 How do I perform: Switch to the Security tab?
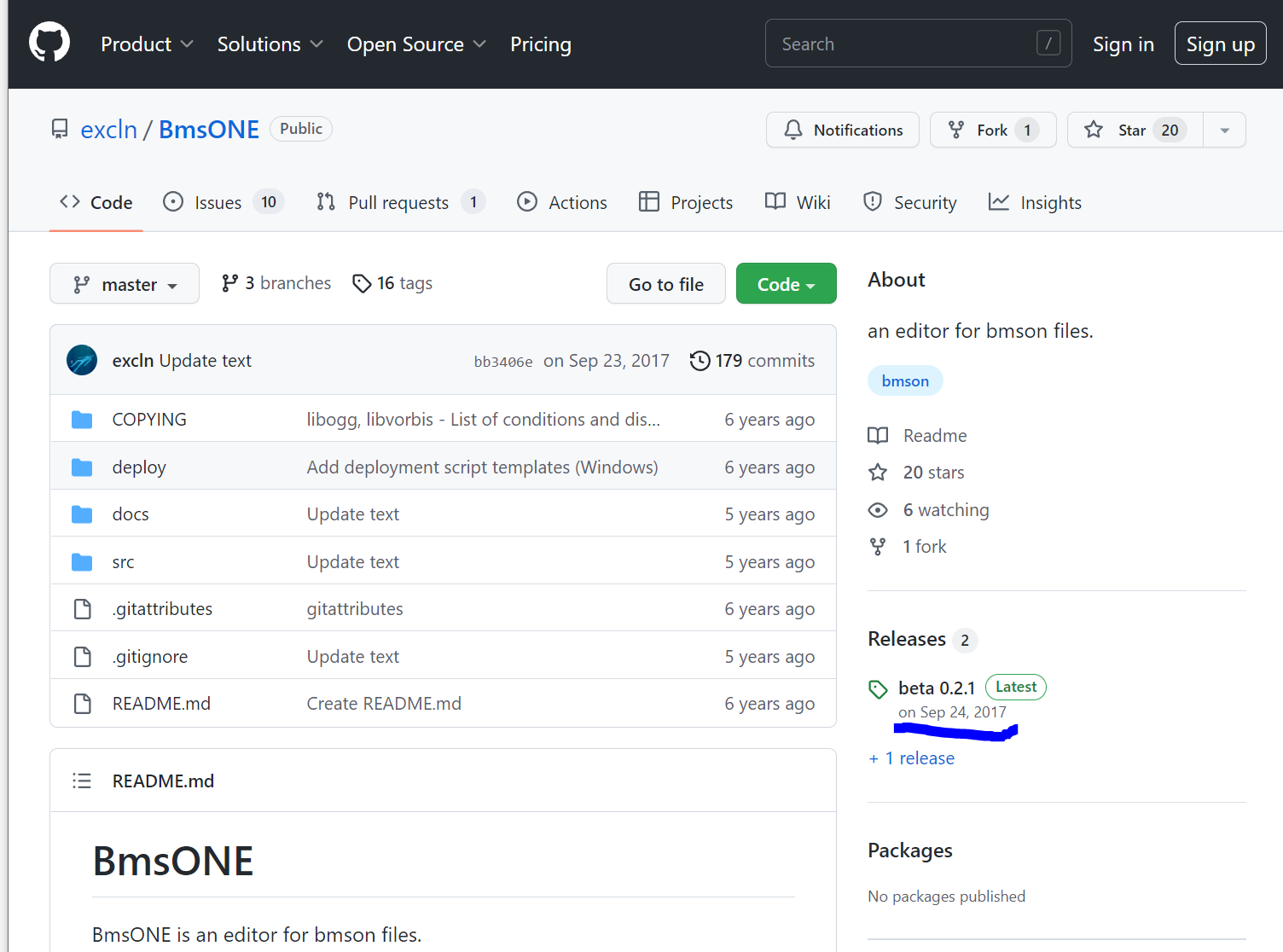(909, 202)
